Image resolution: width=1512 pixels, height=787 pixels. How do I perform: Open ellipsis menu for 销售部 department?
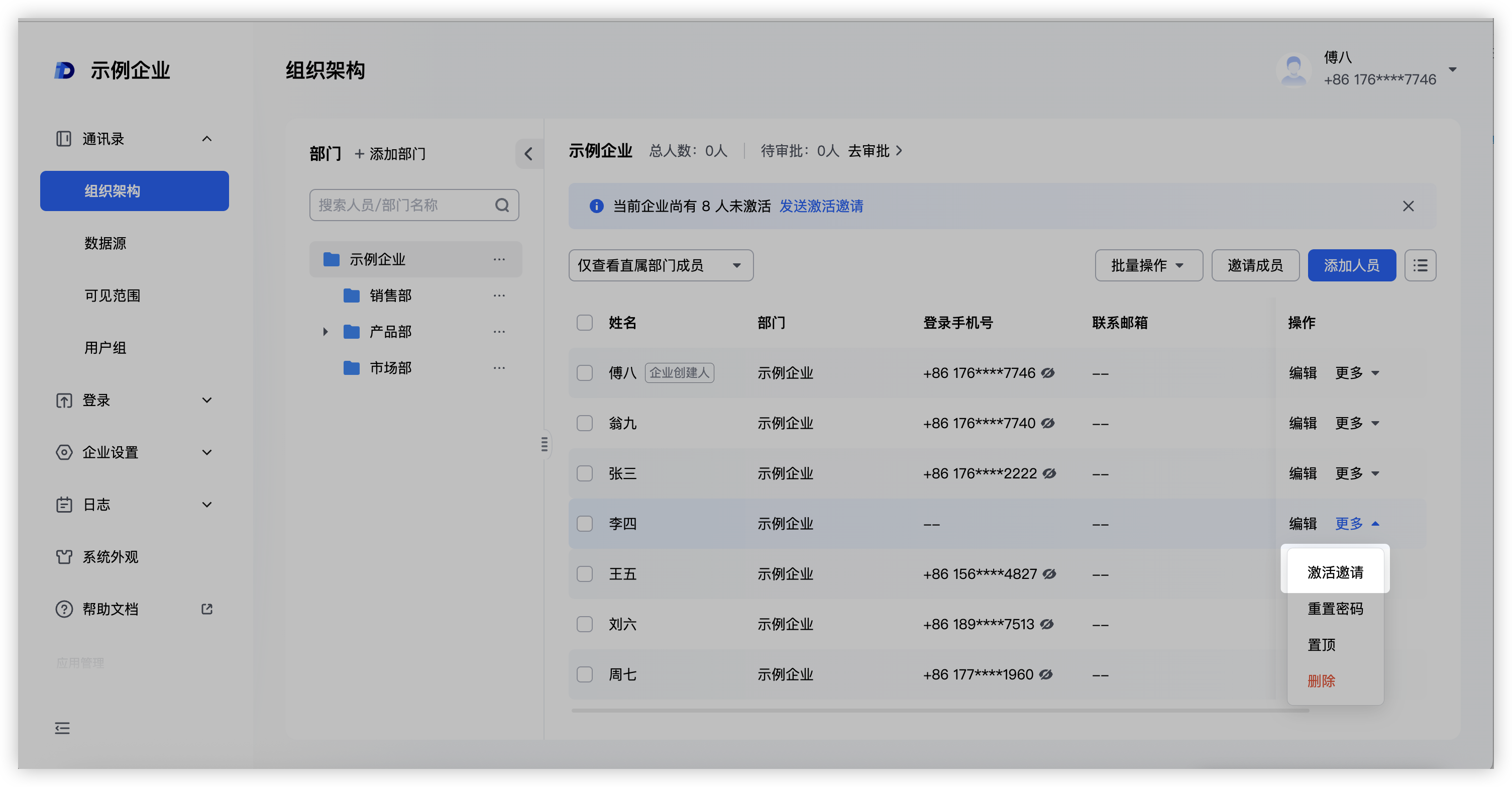(x=499, y=296)
